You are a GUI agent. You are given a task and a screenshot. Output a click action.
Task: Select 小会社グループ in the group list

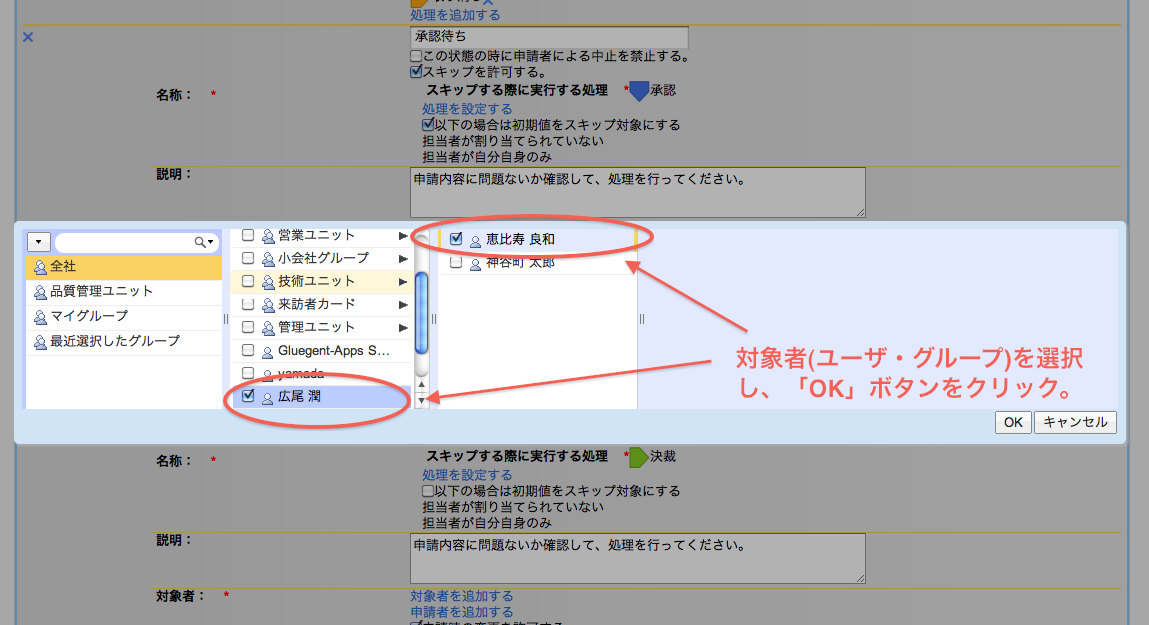click(322, 258)
